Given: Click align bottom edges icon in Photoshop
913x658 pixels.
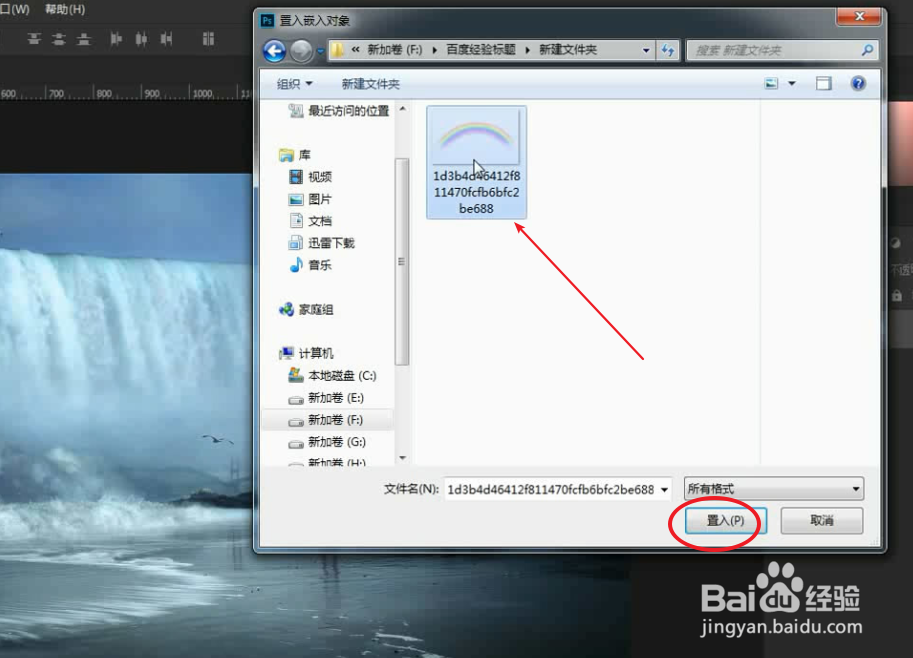Looking at the screenshot, I should (x=84, y=39).
